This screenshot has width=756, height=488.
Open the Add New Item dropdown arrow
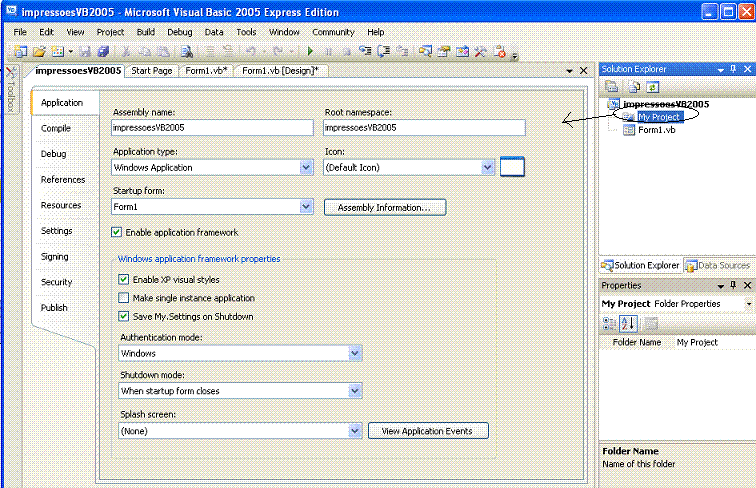[70, 52]
